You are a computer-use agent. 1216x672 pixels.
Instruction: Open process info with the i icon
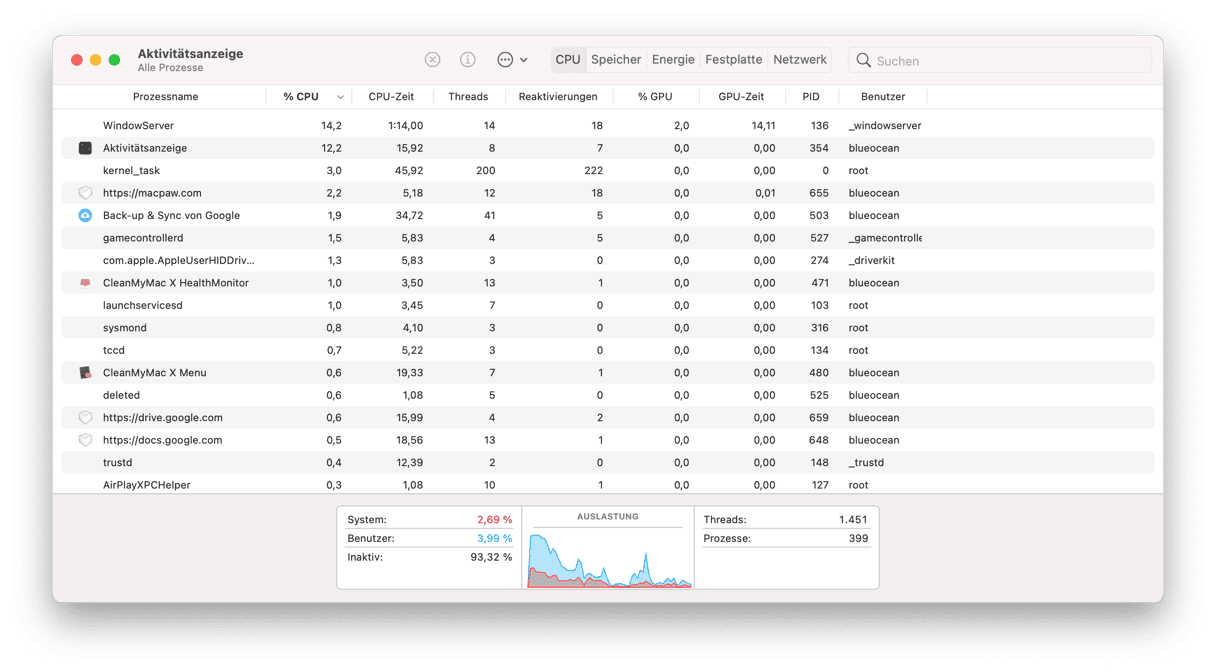click(x=467, y=60)
